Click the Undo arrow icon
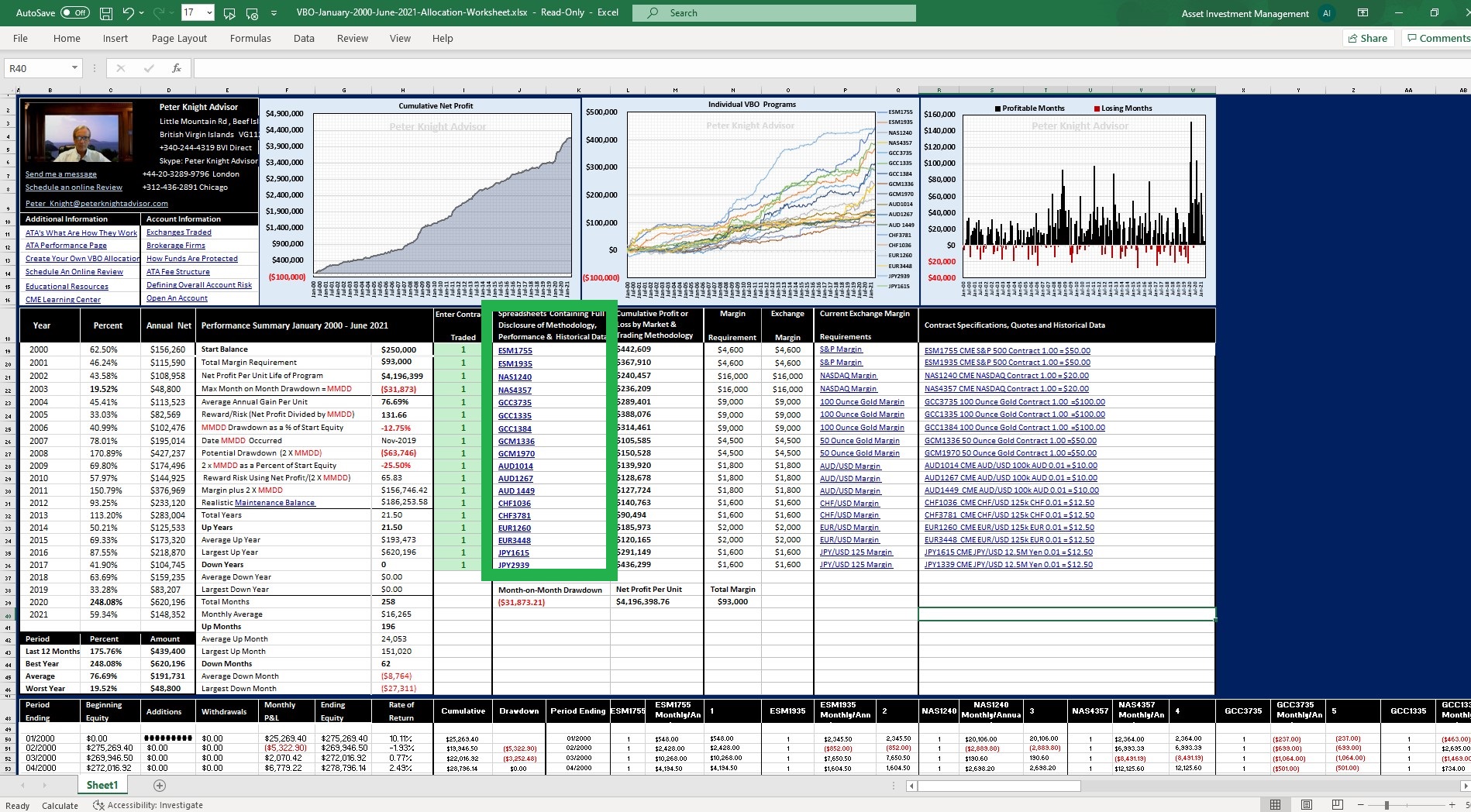 click(129, 13)
